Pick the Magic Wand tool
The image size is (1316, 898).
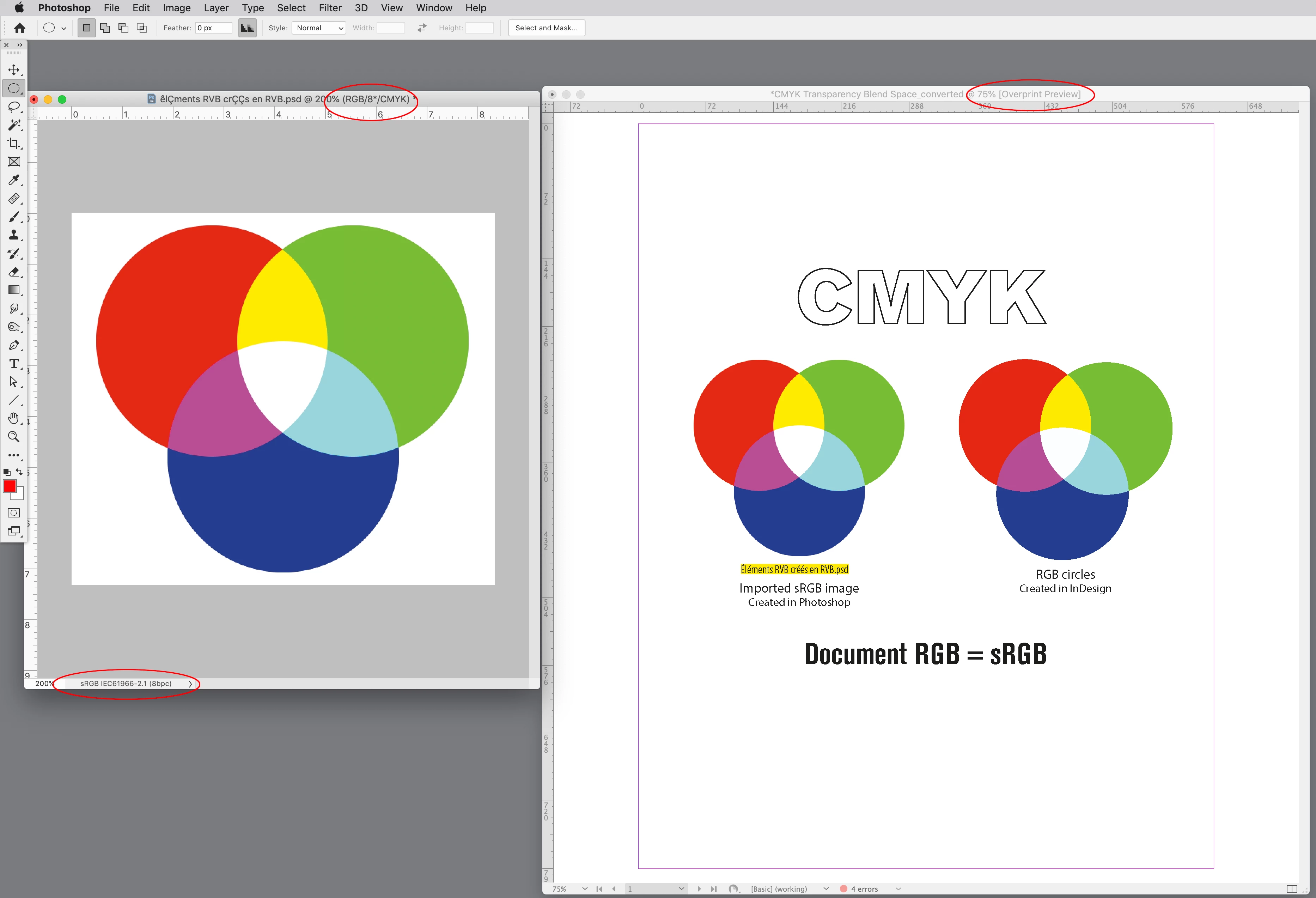coord(14,125)
